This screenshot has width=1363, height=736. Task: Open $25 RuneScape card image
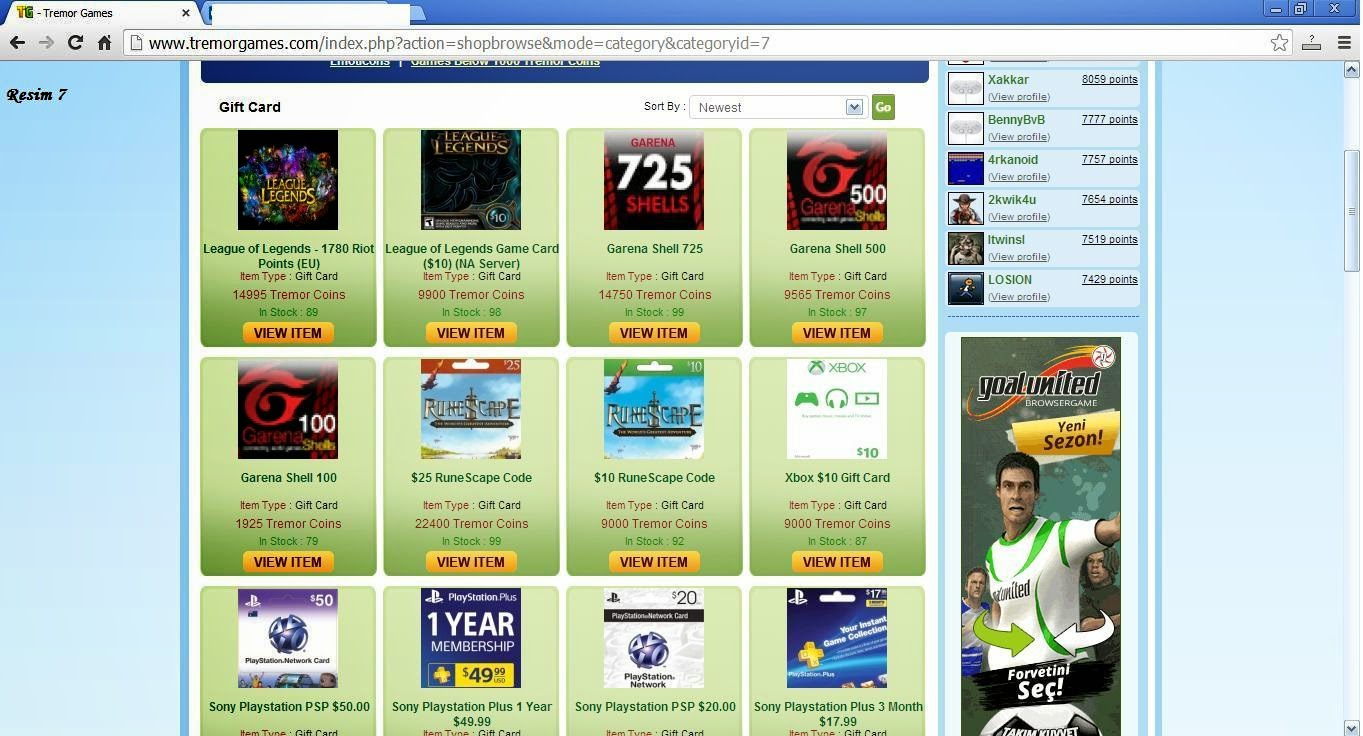point(471,409)
